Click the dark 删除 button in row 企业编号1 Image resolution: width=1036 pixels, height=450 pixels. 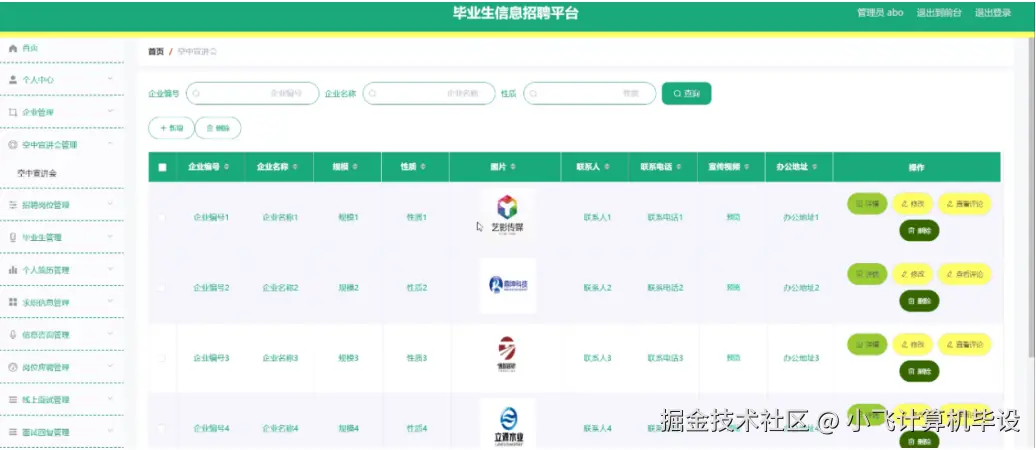click(919, 231)
